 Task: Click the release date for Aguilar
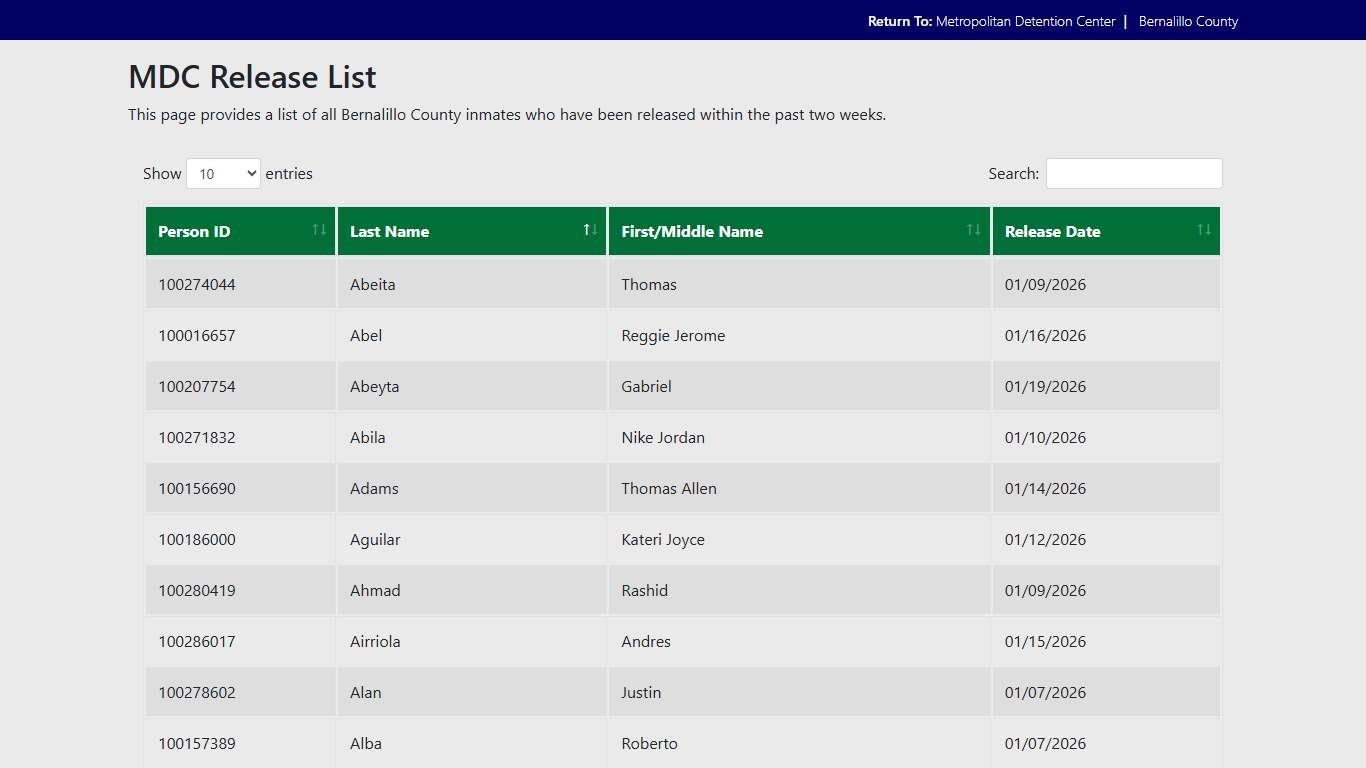coord(1045,539)
